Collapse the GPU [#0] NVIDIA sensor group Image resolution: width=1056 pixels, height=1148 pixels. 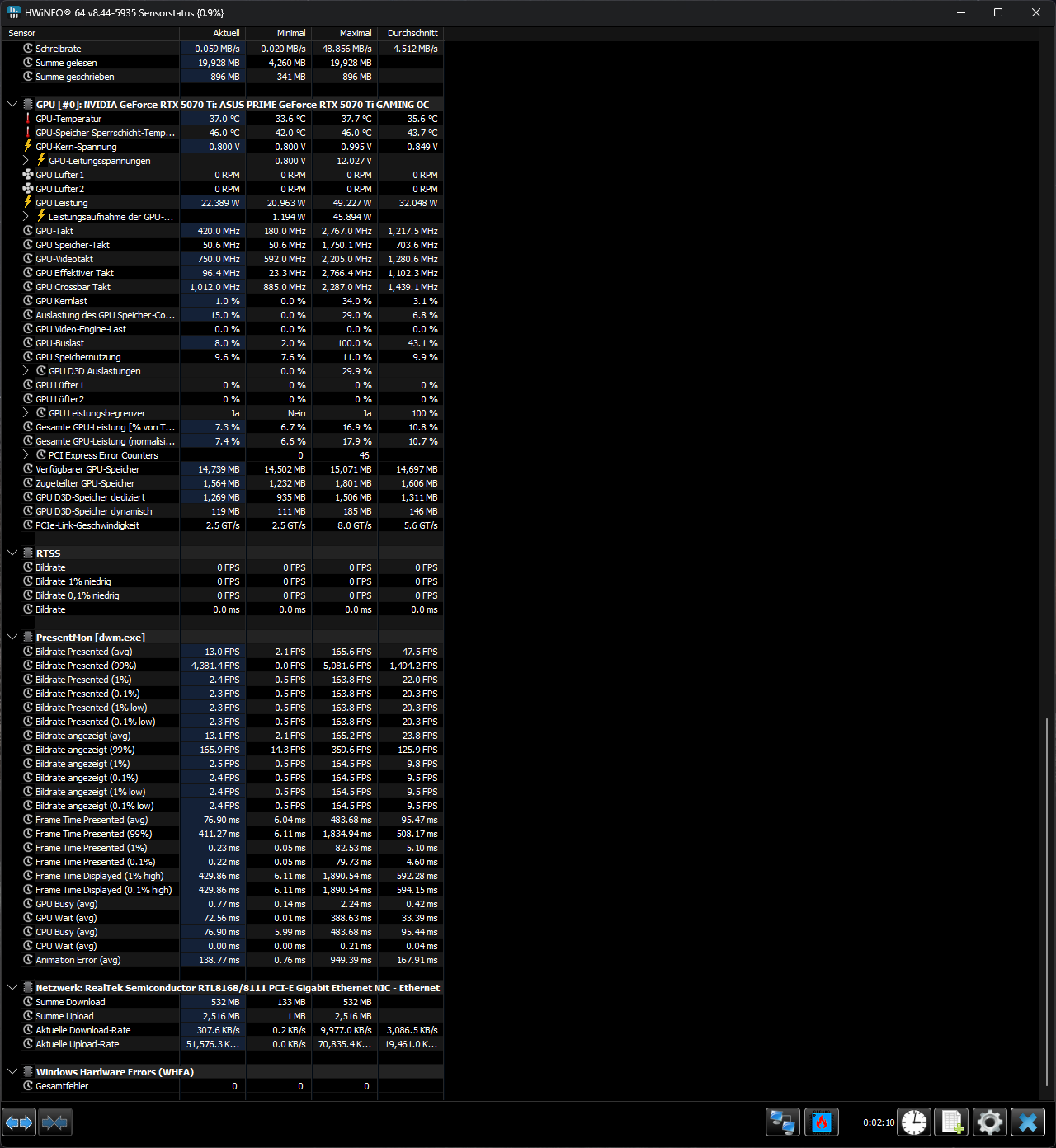pyautogui.click(x=12, y=105)
